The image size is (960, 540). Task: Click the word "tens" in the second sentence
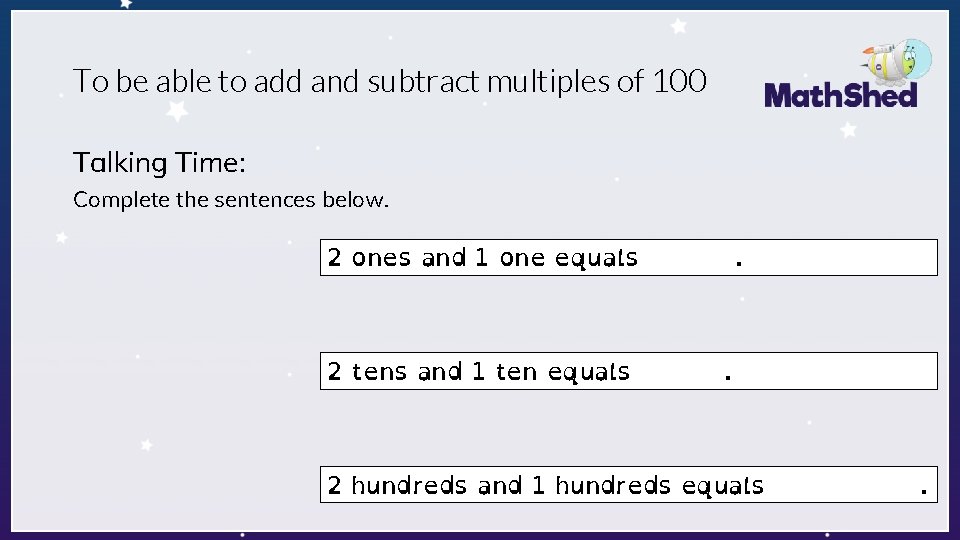pos(380,372)
